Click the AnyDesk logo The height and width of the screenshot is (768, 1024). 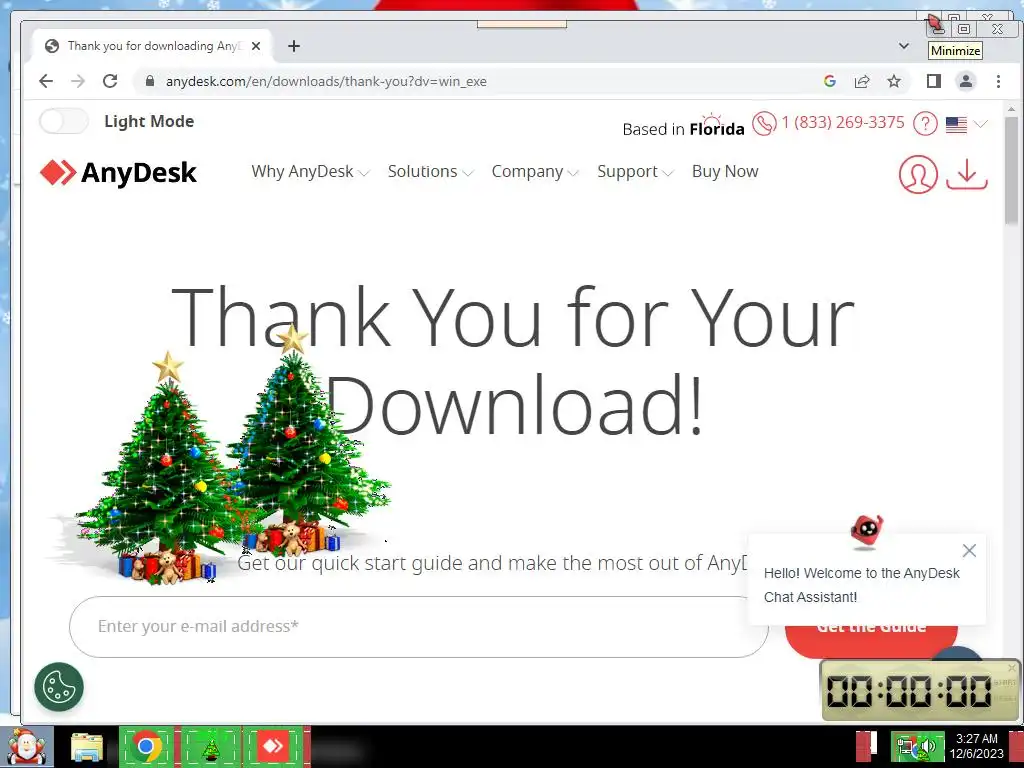118,172
